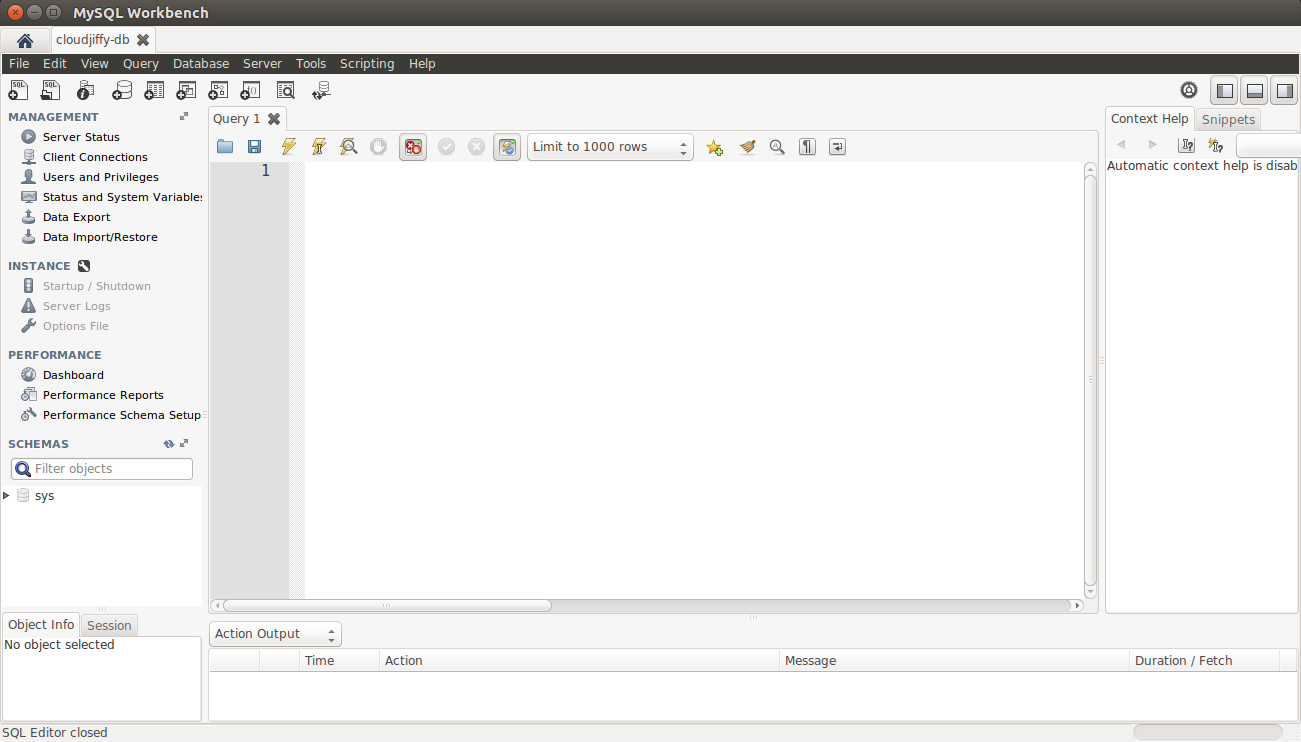Open Data Import/Restore
This screenshot has width=1301, height=742.
(x=100, y=237)
